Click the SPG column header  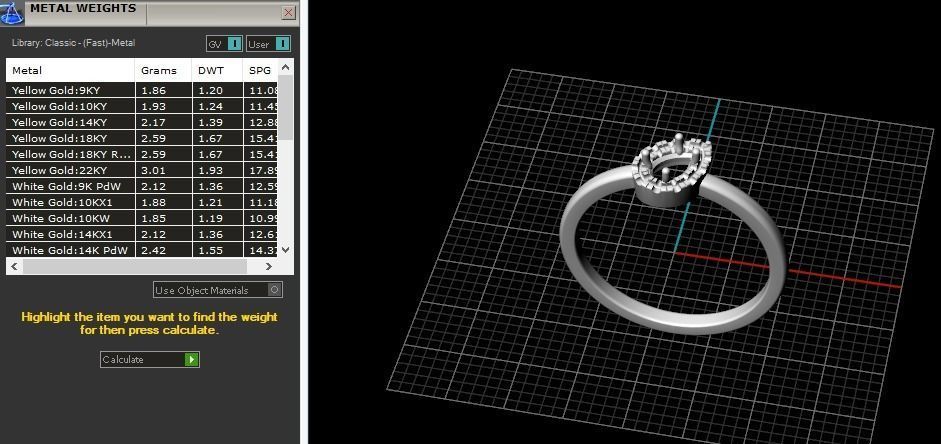coord(260,70)
